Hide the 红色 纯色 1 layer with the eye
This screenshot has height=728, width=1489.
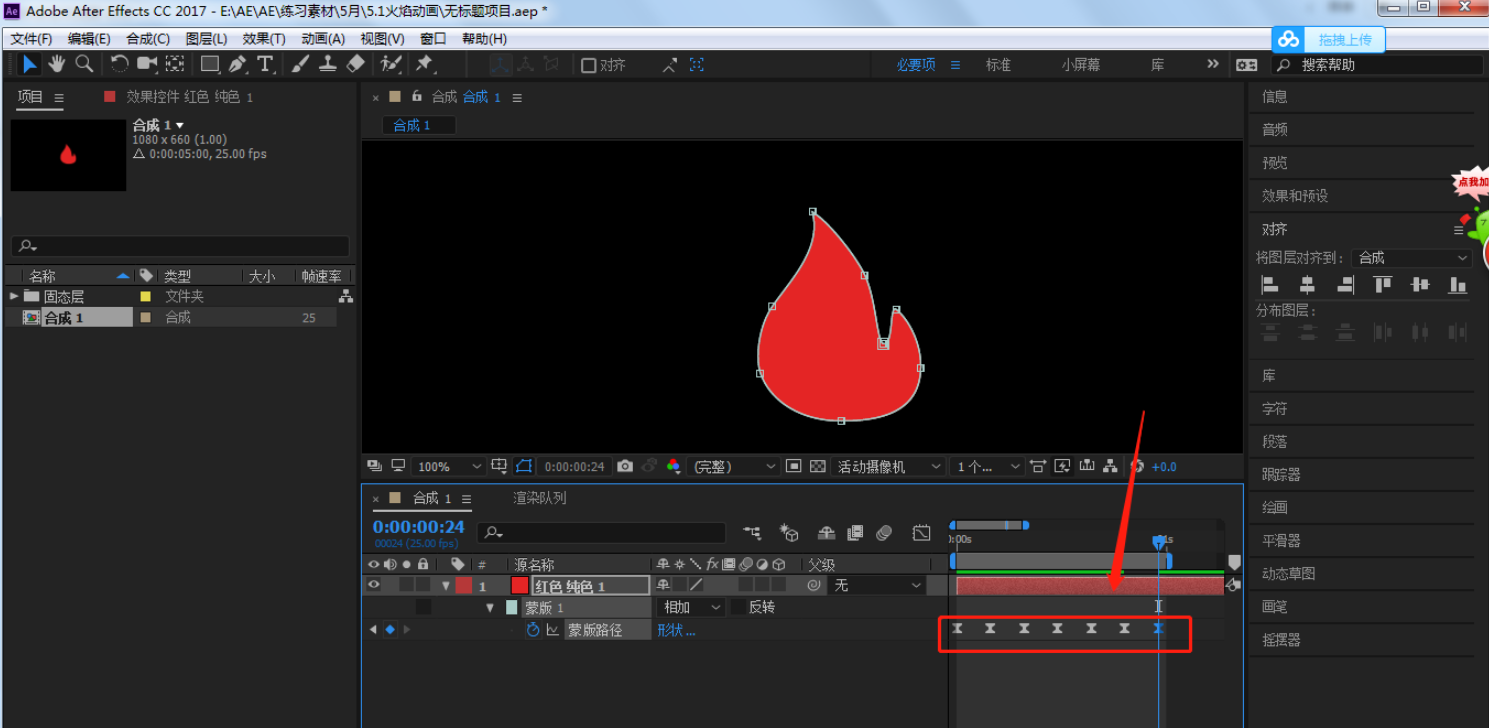pyautogui.click(x=374, y=585)
